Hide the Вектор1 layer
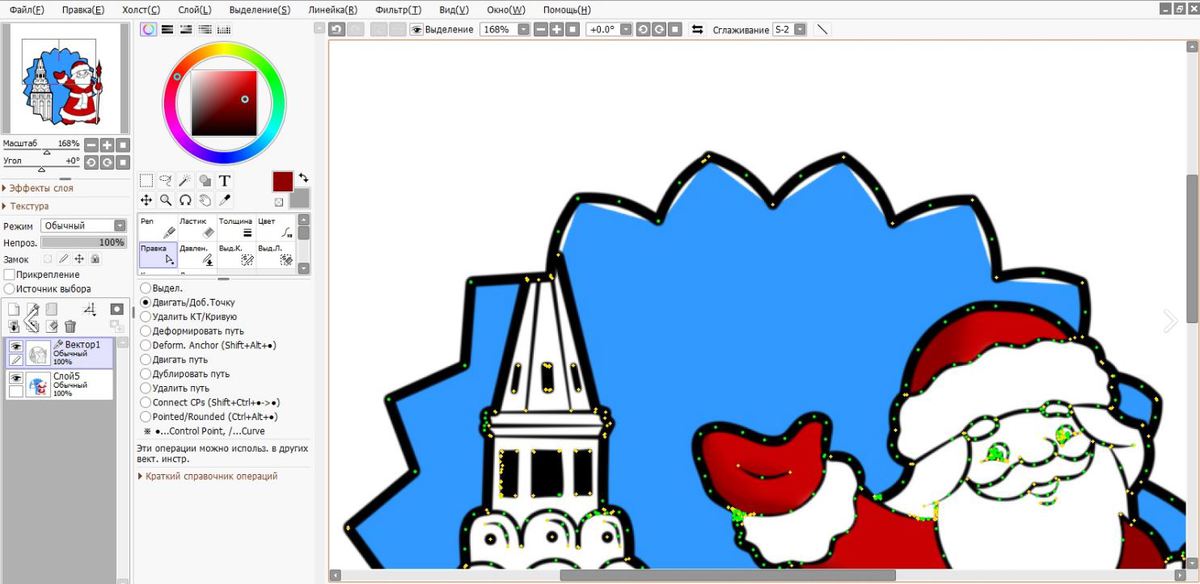The height and width of the screenshot is (584, 1200). [16, 346]
